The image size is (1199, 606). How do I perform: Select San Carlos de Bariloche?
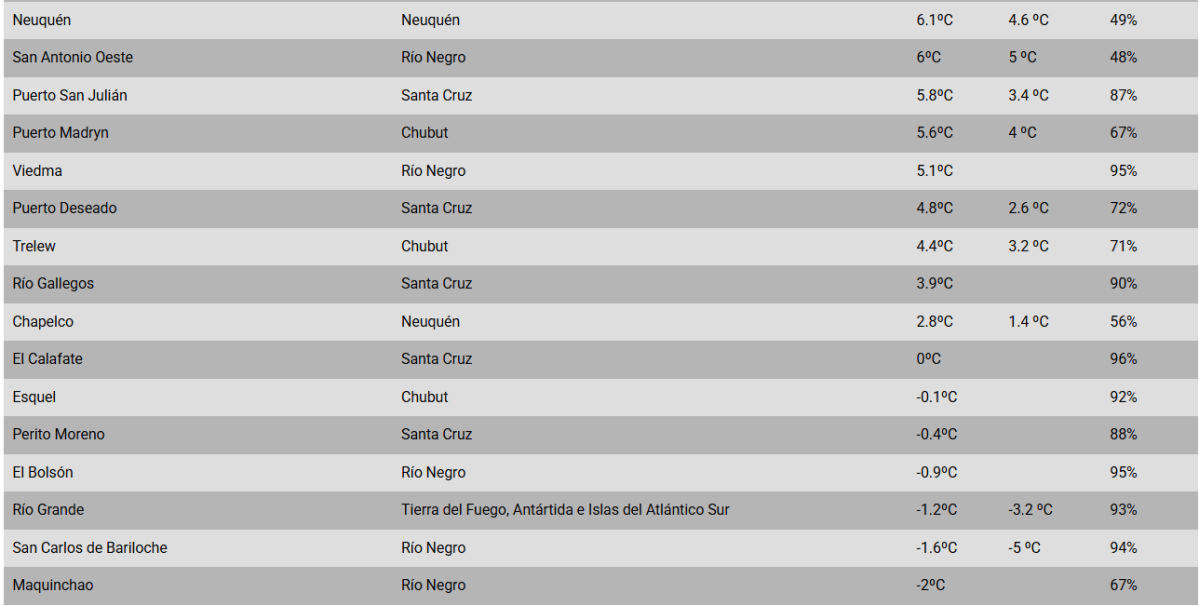(x=90, y=548)
